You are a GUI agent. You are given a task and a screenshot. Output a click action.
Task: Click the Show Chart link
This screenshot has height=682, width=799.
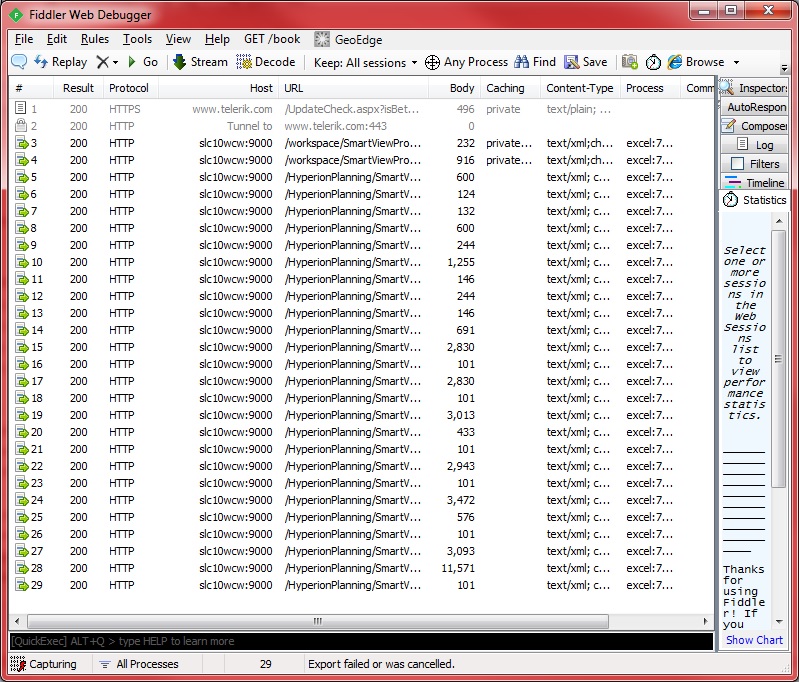pos(754,640)
